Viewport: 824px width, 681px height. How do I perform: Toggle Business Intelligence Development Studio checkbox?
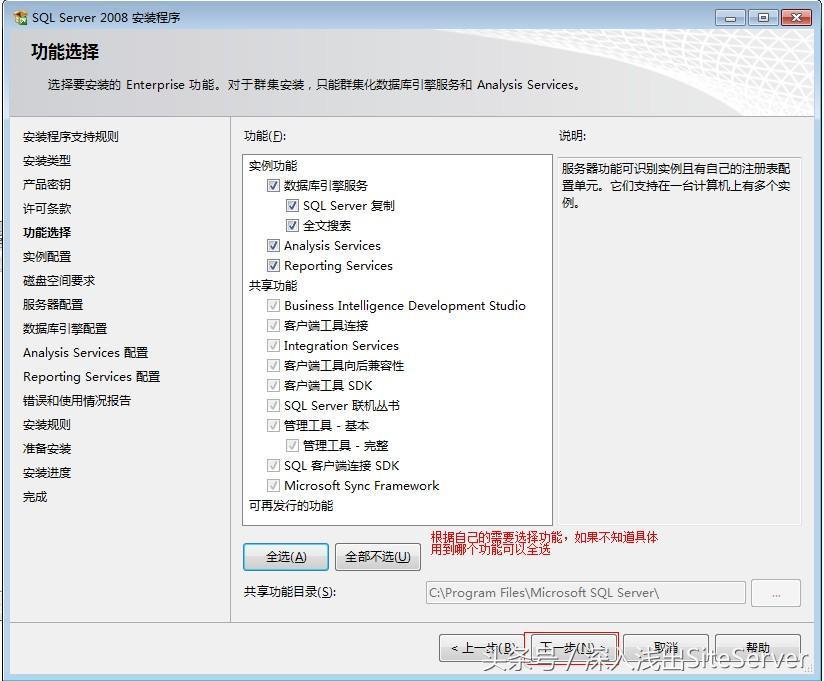point(273,305)
